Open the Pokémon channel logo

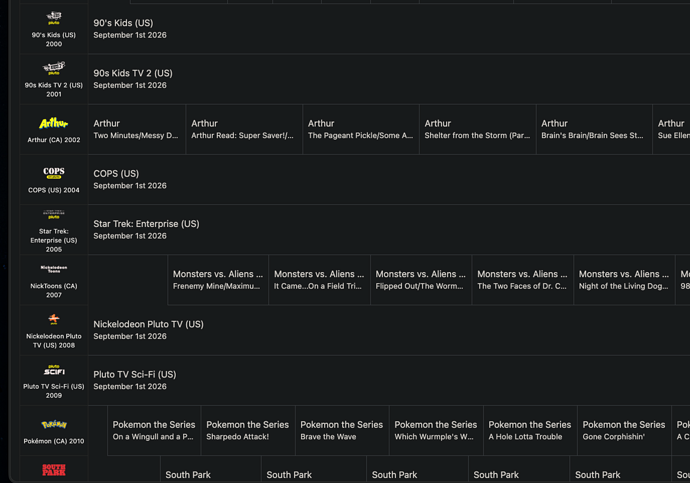tap(54, 424)
